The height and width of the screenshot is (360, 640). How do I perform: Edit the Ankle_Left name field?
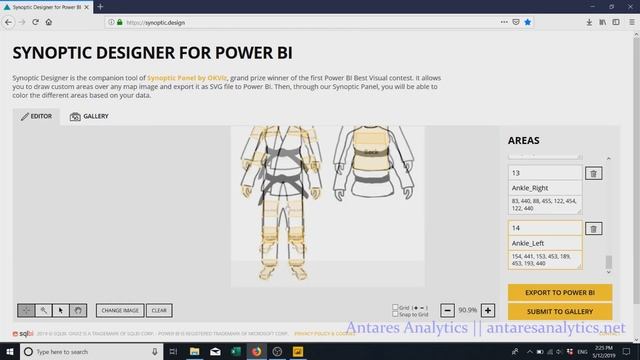point(545,243)
